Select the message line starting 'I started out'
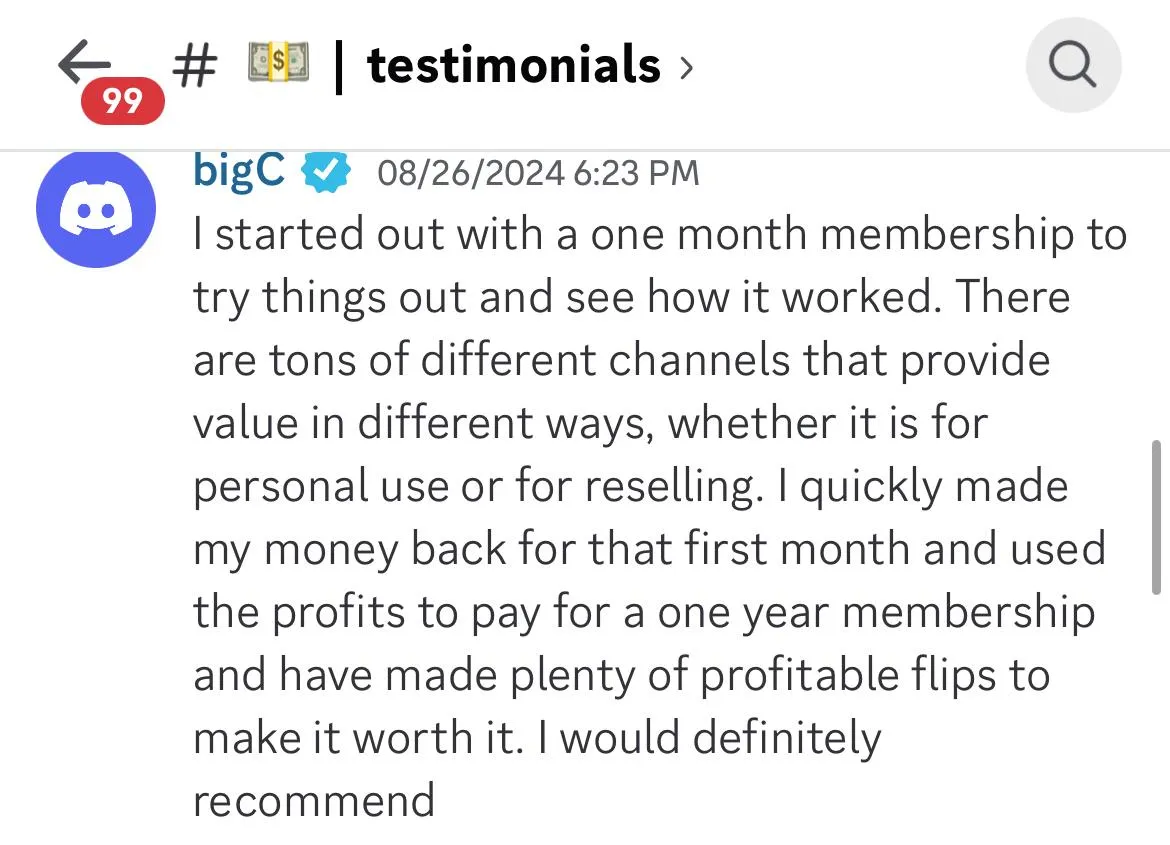This screenshot has width=1170, height=845. click(660, 234)
